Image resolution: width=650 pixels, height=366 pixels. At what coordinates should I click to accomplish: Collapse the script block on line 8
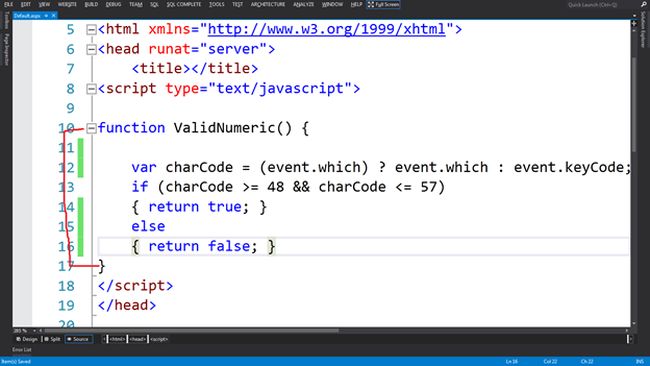coord(91,89)
